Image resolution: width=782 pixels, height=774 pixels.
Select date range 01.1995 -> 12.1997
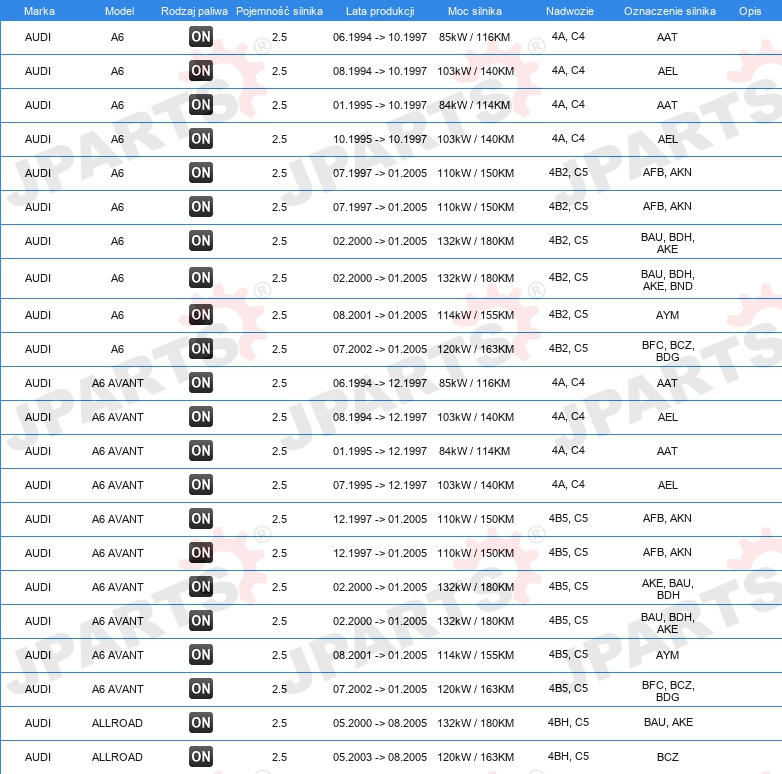tap(380, 451)
